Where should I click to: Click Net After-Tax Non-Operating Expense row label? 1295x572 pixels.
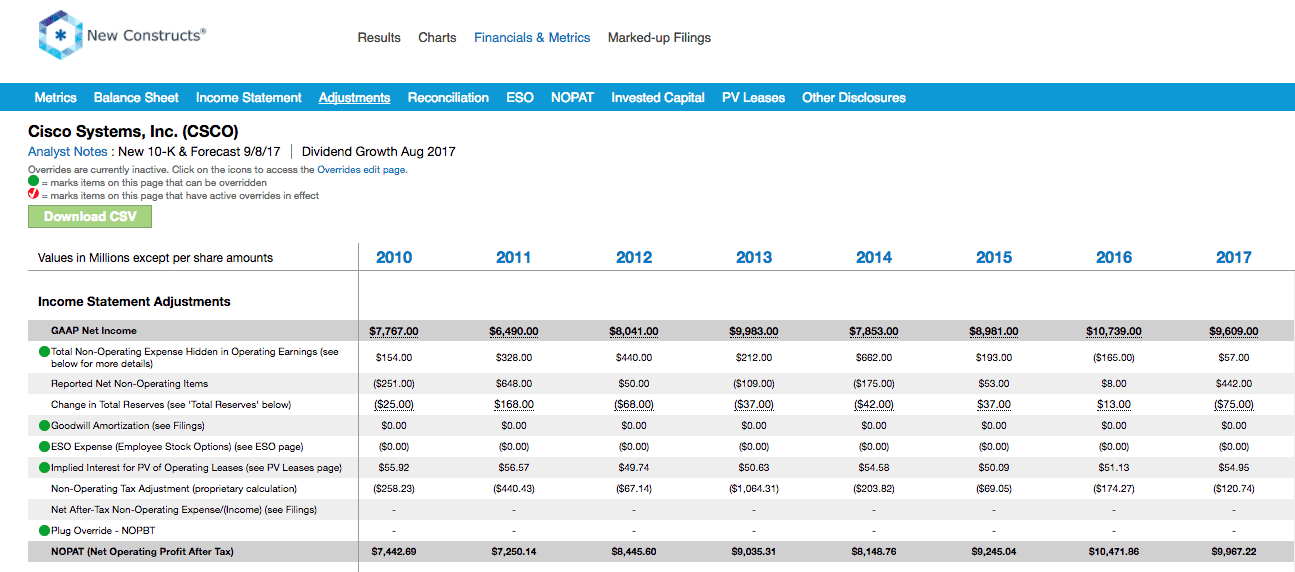(184, 510)
